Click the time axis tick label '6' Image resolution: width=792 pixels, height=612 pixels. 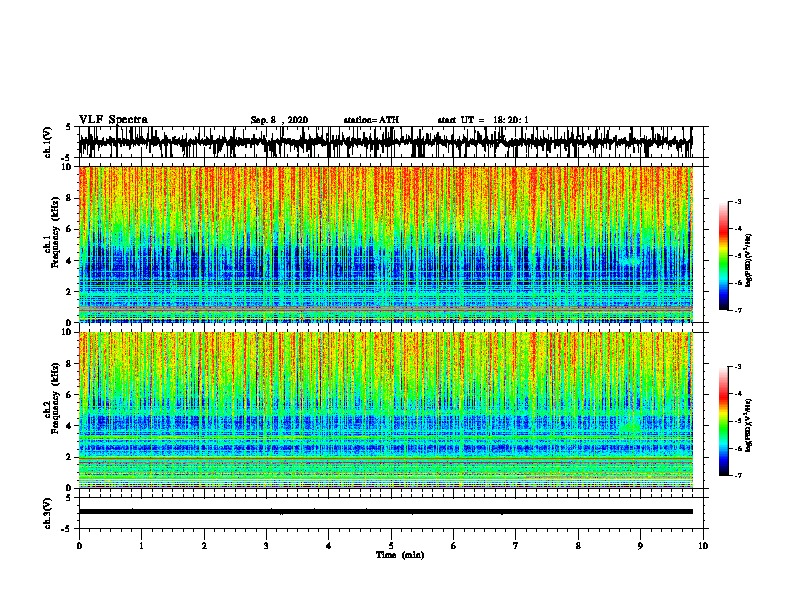(454, 546)
